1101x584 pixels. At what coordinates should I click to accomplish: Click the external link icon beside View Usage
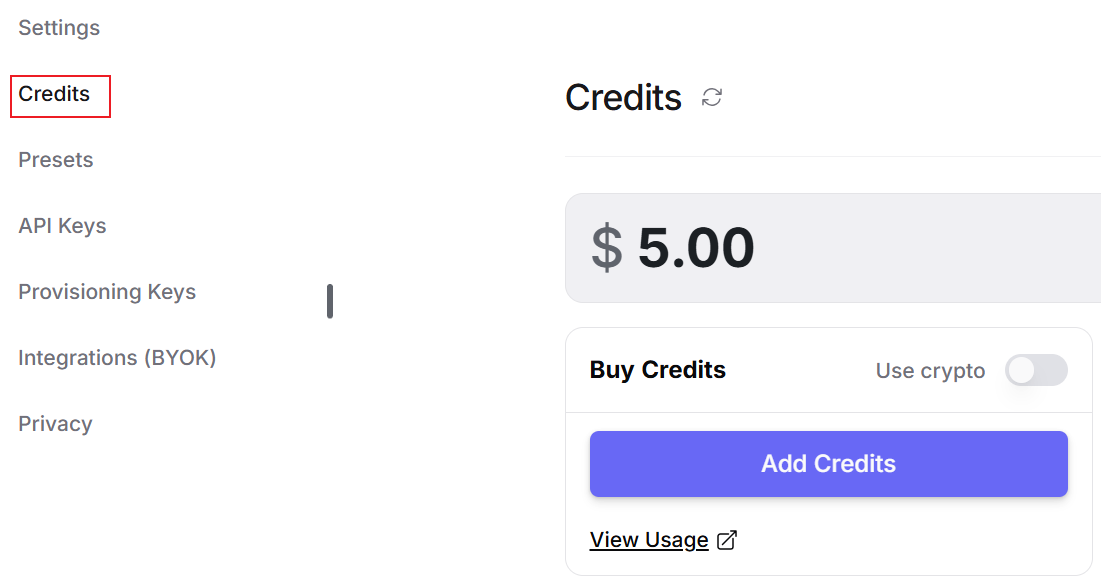[x=727, y=540]
